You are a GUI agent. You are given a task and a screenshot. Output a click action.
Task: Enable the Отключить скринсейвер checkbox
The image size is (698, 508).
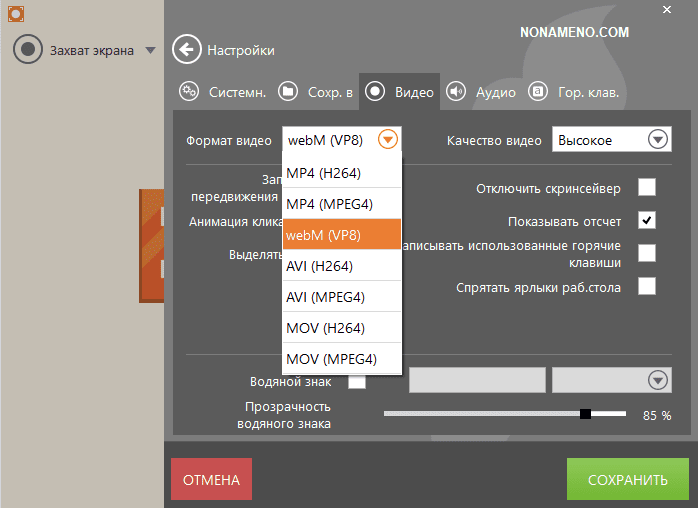pyautogui.click(x=647, y=187)
